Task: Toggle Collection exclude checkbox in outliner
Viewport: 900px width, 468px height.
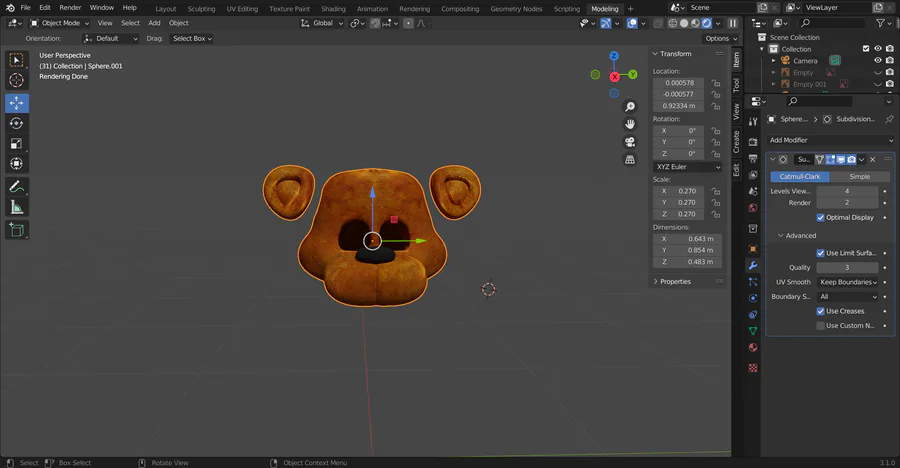Action: point(866,49)
